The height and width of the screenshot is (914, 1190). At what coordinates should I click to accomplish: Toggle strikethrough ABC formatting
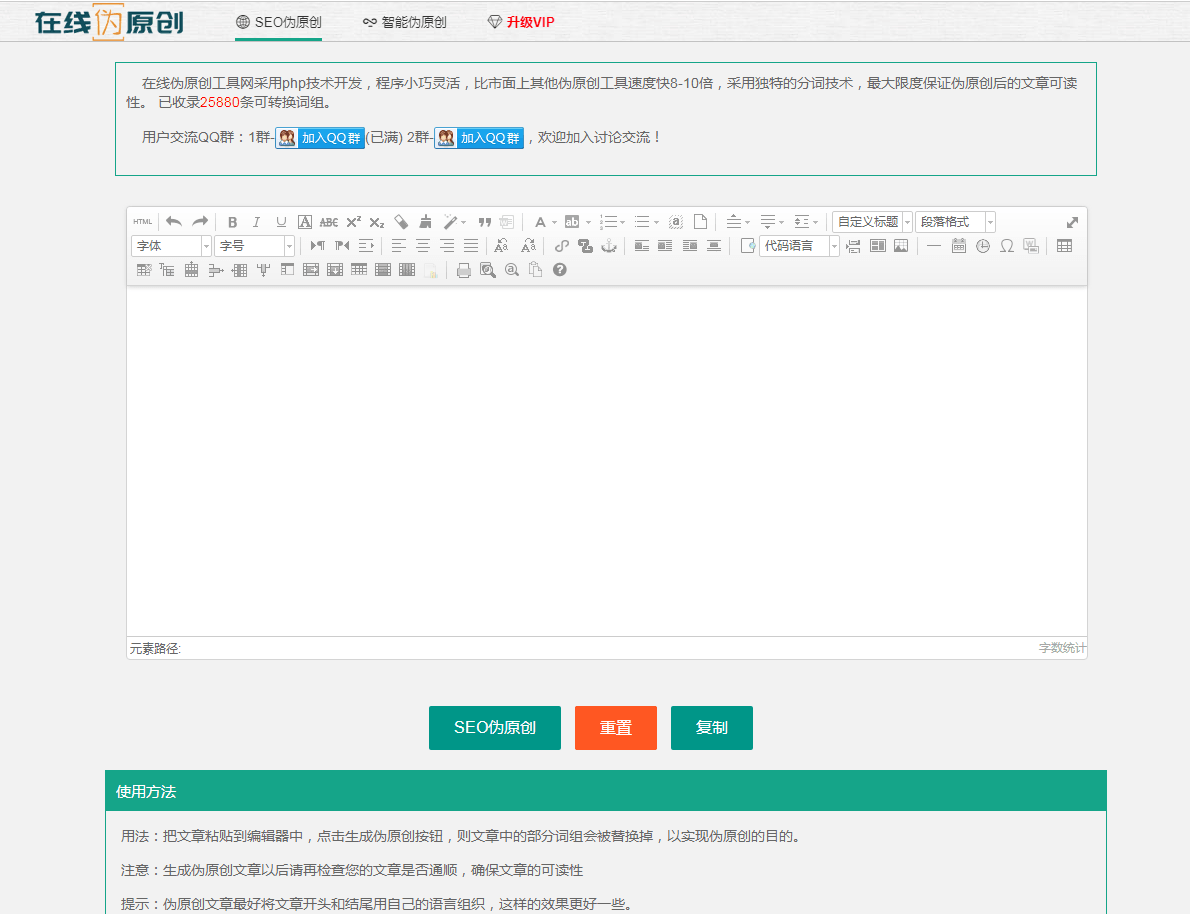329,222
